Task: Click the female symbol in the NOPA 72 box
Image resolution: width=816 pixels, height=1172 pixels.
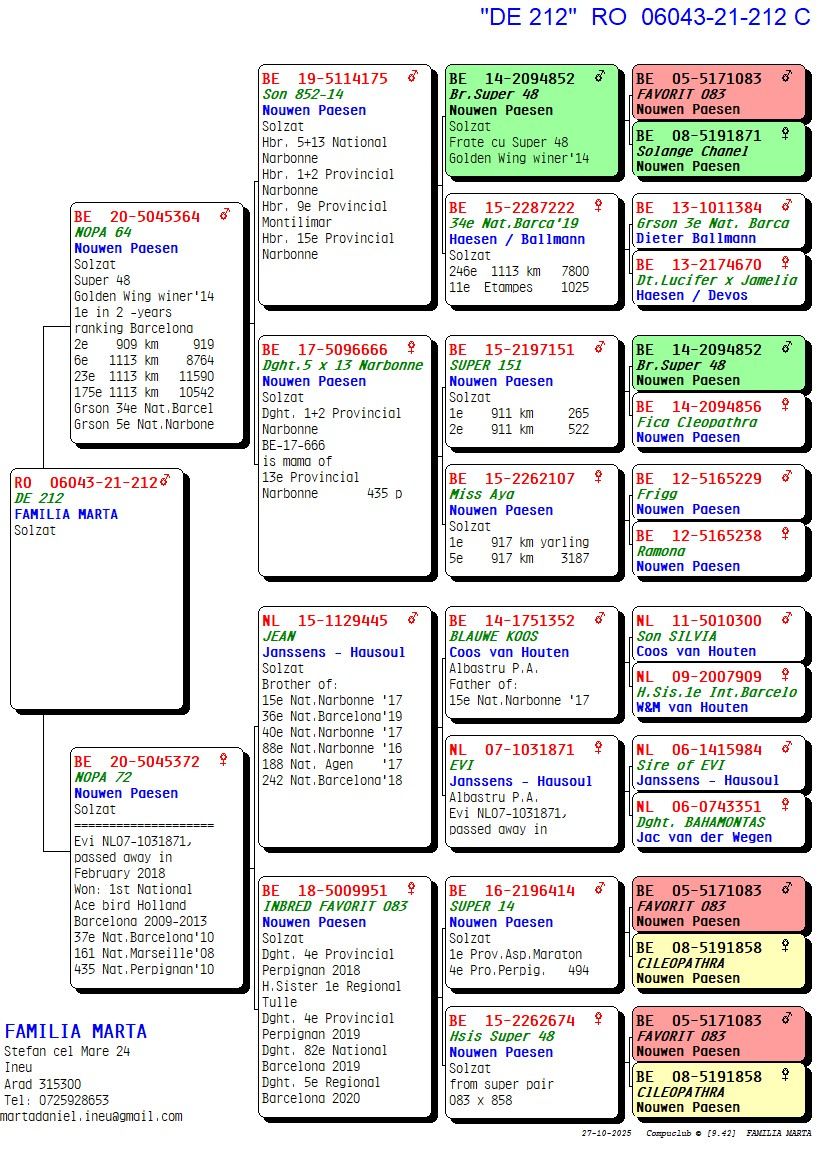Action: pyautogui.click(x=225, y=760)
